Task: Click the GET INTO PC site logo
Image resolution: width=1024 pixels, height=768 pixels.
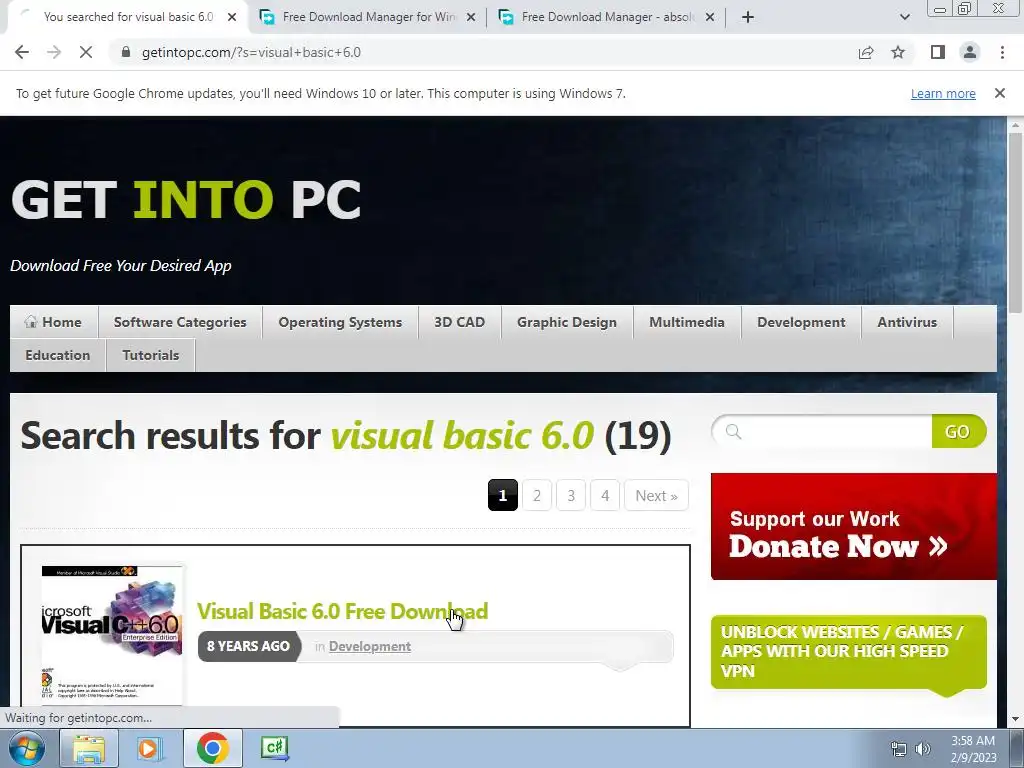Action: pyautogui.click(x=186, y=200)
